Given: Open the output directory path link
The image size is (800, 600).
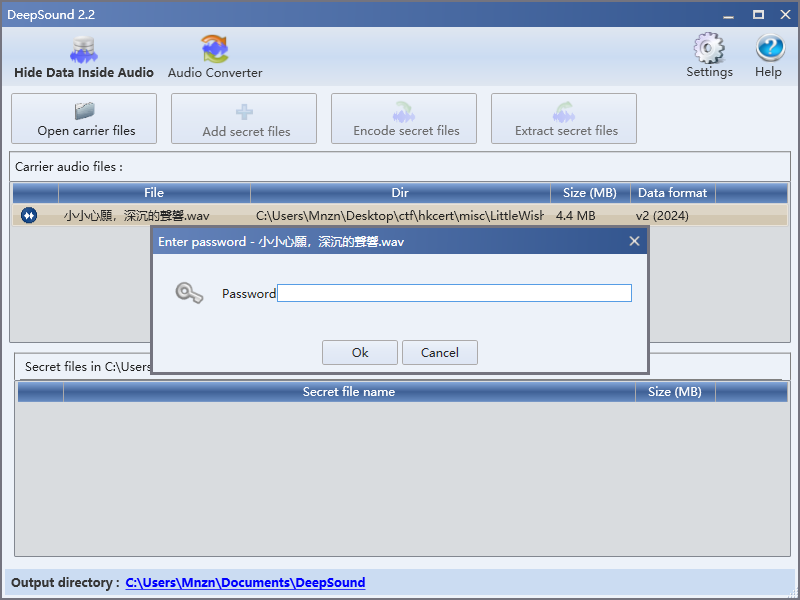Looking at the screenshot, I should pos(245,582).
